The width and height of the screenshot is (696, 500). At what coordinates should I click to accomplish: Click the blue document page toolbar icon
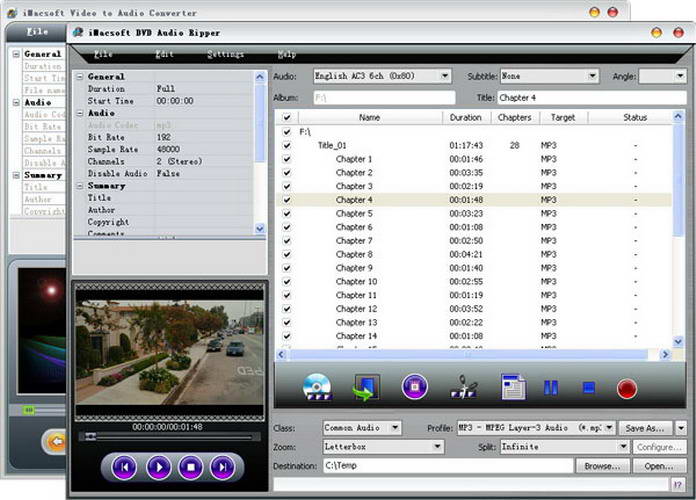point(513,386)
